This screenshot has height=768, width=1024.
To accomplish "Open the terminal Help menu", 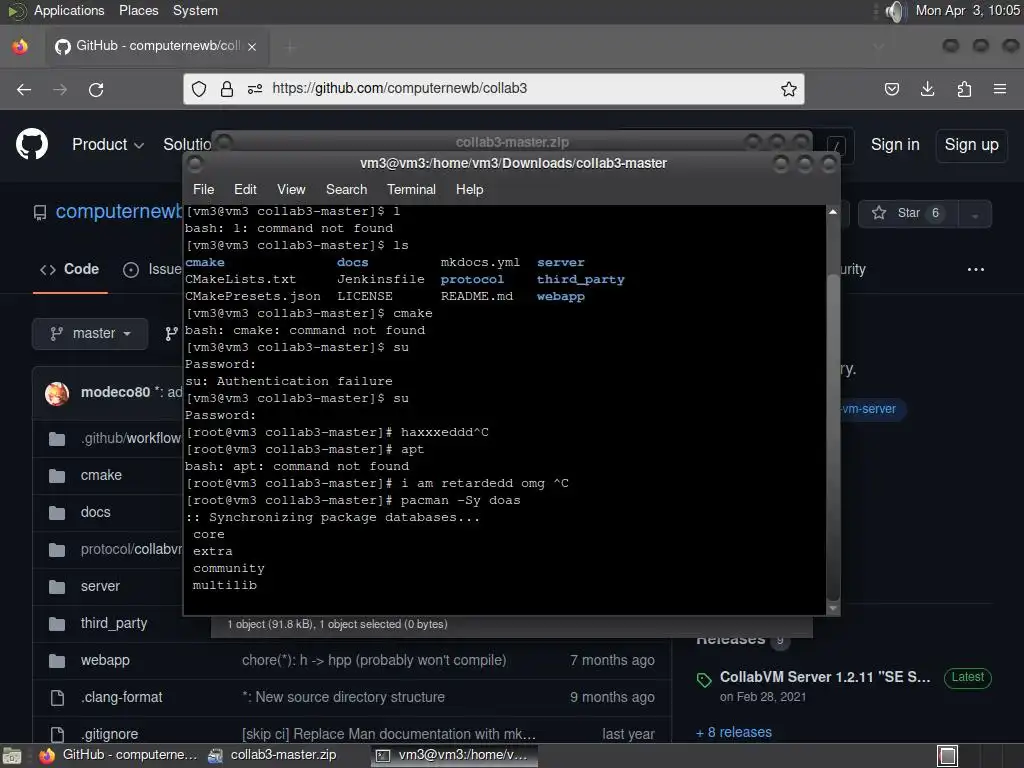I will [469, 189].
